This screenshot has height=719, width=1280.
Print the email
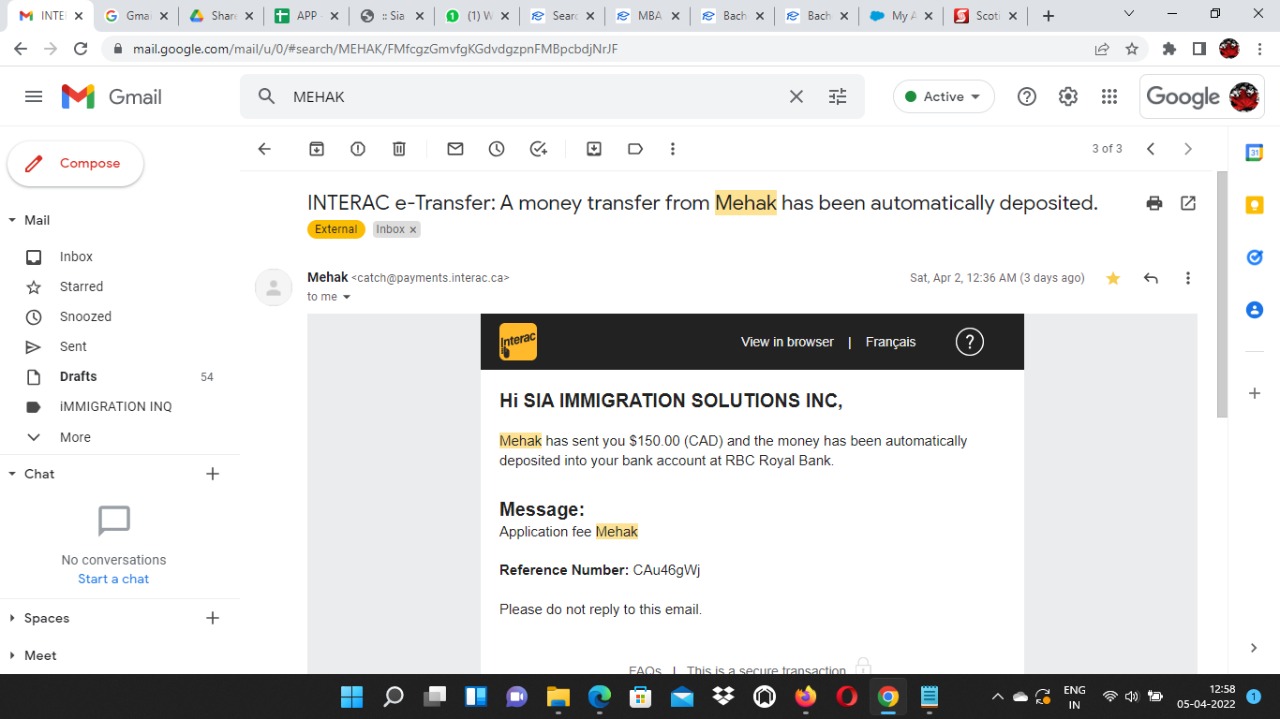pos(1154,203)
